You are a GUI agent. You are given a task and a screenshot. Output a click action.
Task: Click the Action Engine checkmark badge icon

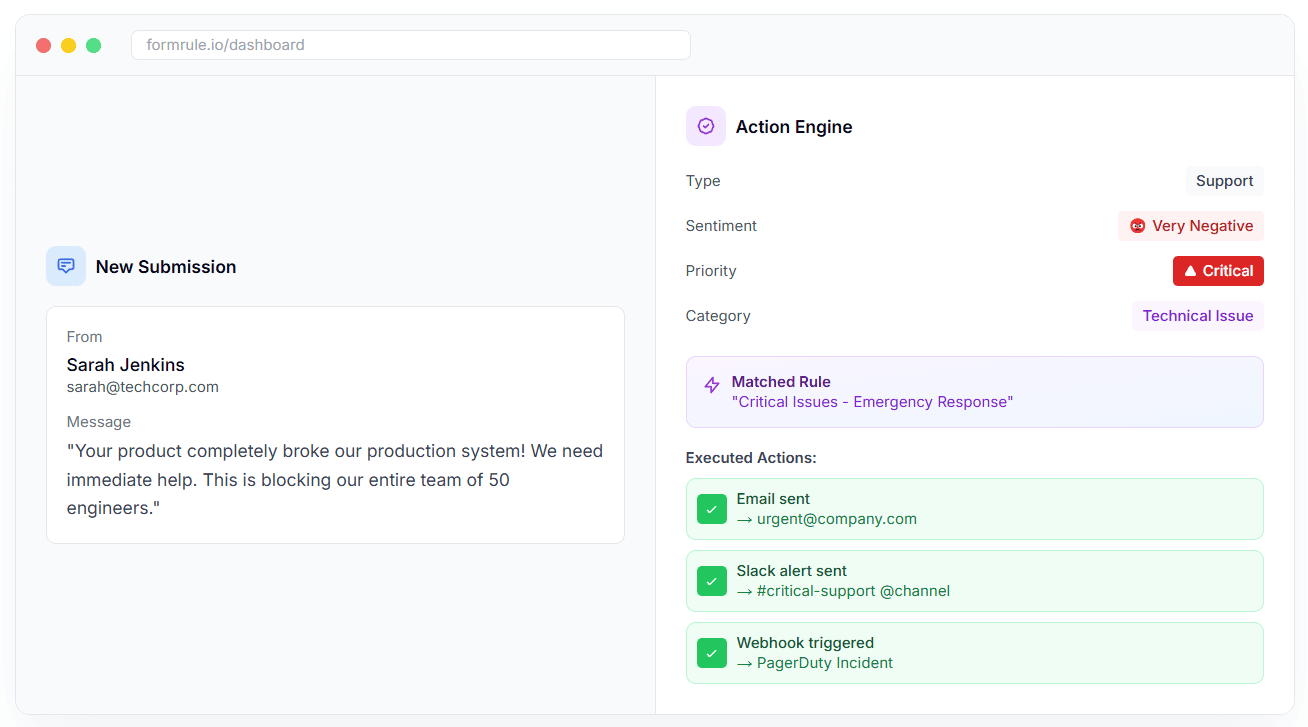point(706,126)
